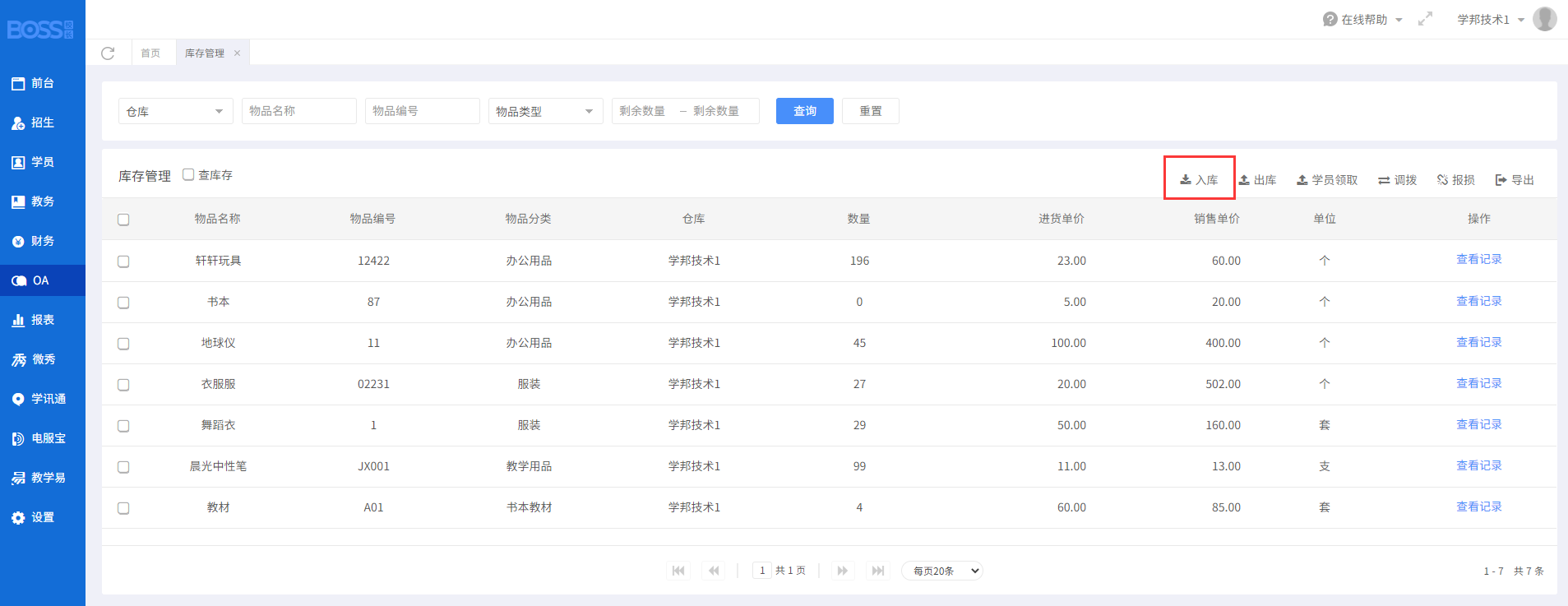Click the 书本教材 category cell

click(x=529, y=507)
